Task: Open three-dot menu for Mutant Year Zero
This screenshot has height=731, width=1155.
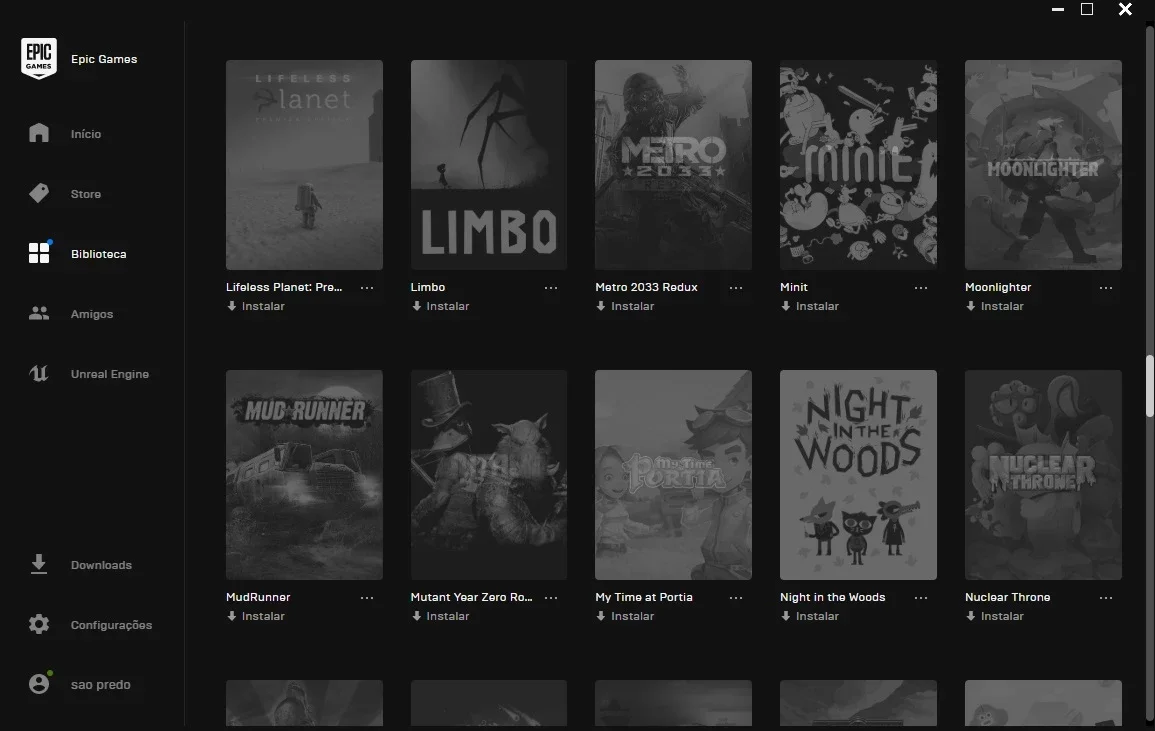Action: tap(551, 598)
